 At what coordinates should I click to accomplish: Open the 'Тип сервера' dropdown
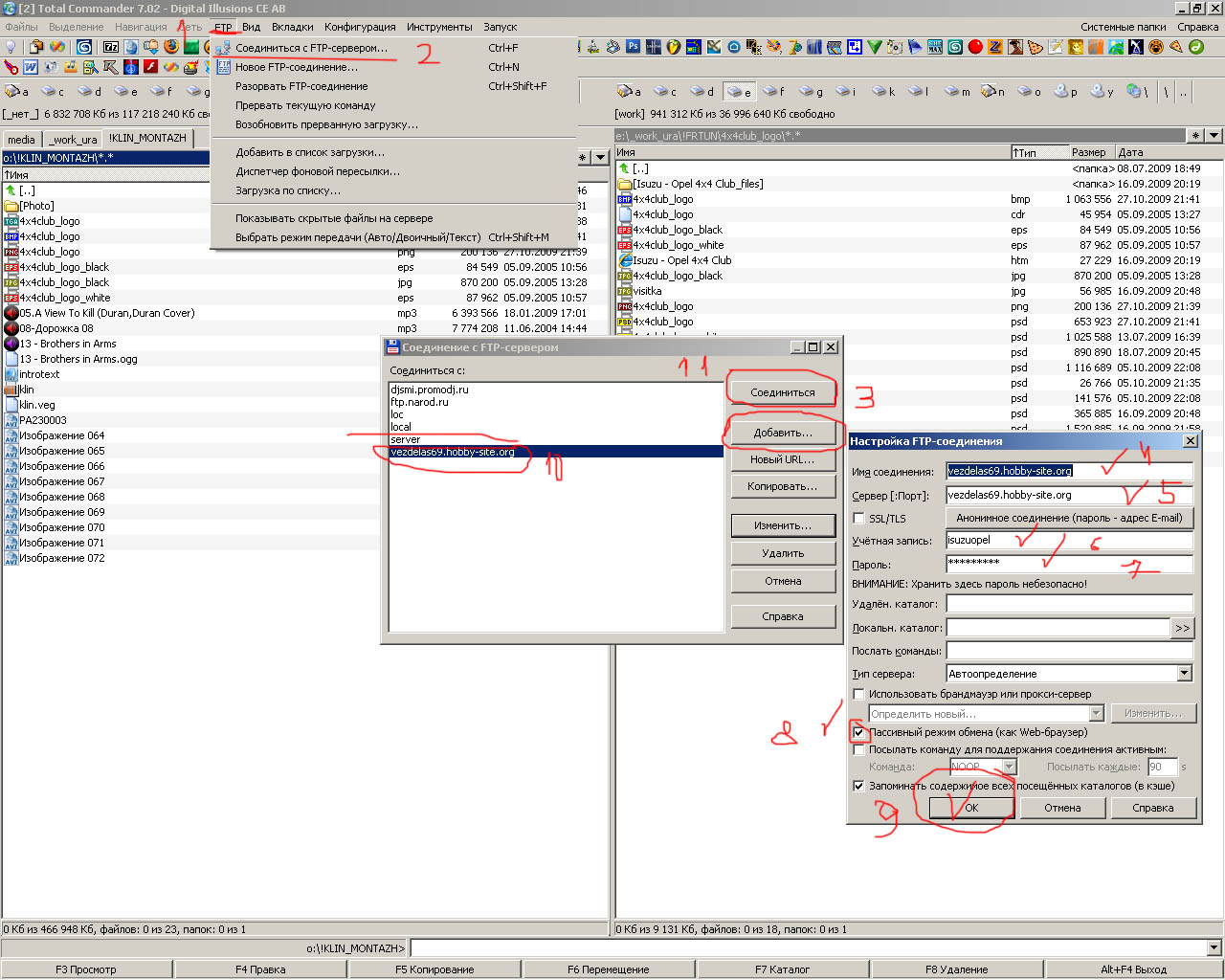[x=1185, y=674]
